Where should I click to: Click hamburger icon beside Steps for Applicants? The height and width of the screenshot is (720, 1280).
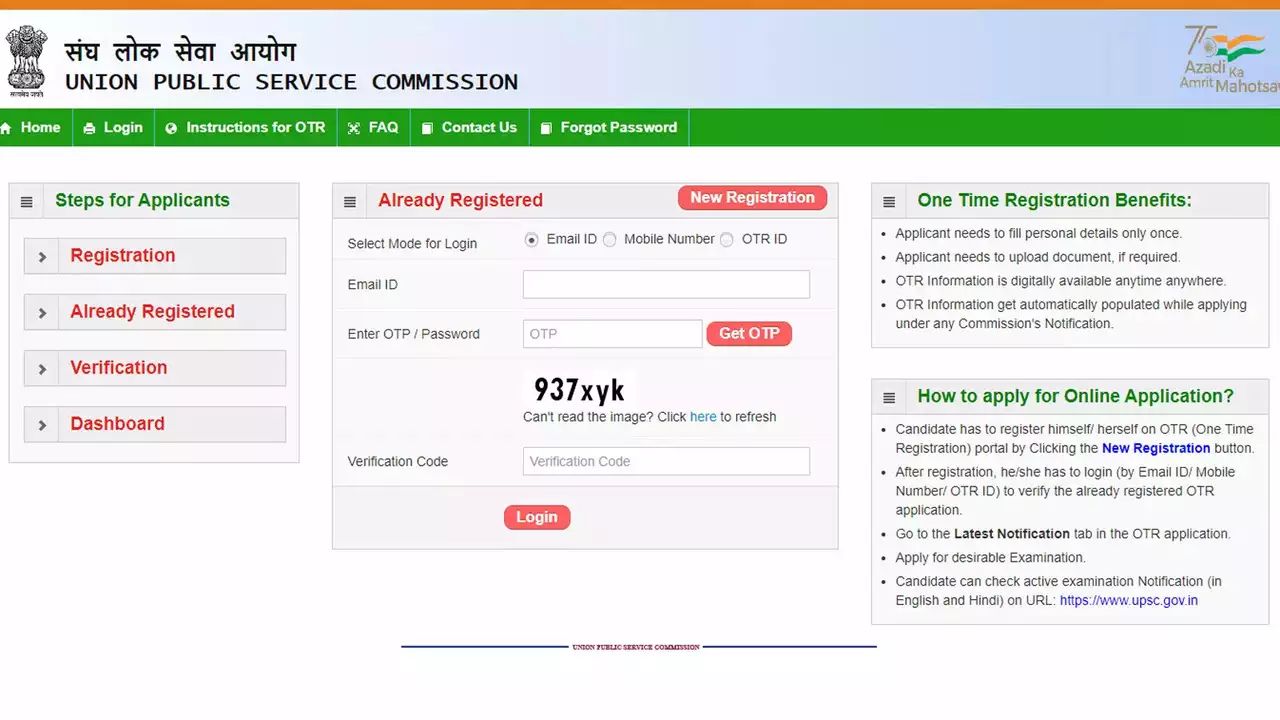pyautogui.click(x=27, y=202)
